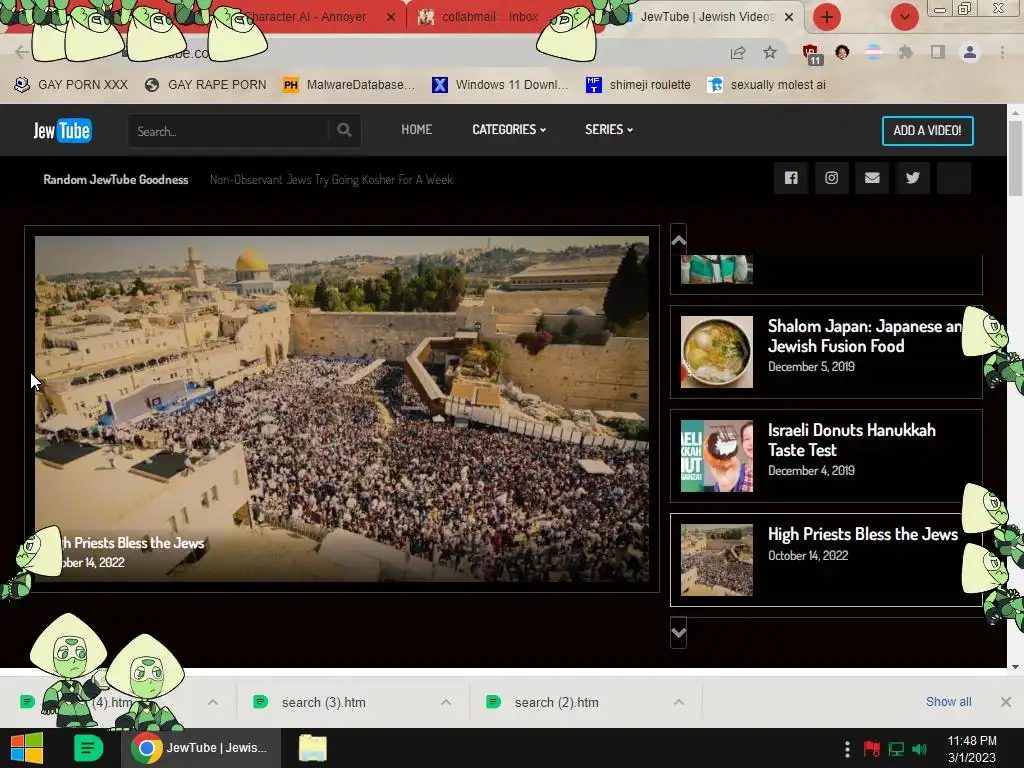Toggle the browser side panel icon

click(x=938, y=52)
